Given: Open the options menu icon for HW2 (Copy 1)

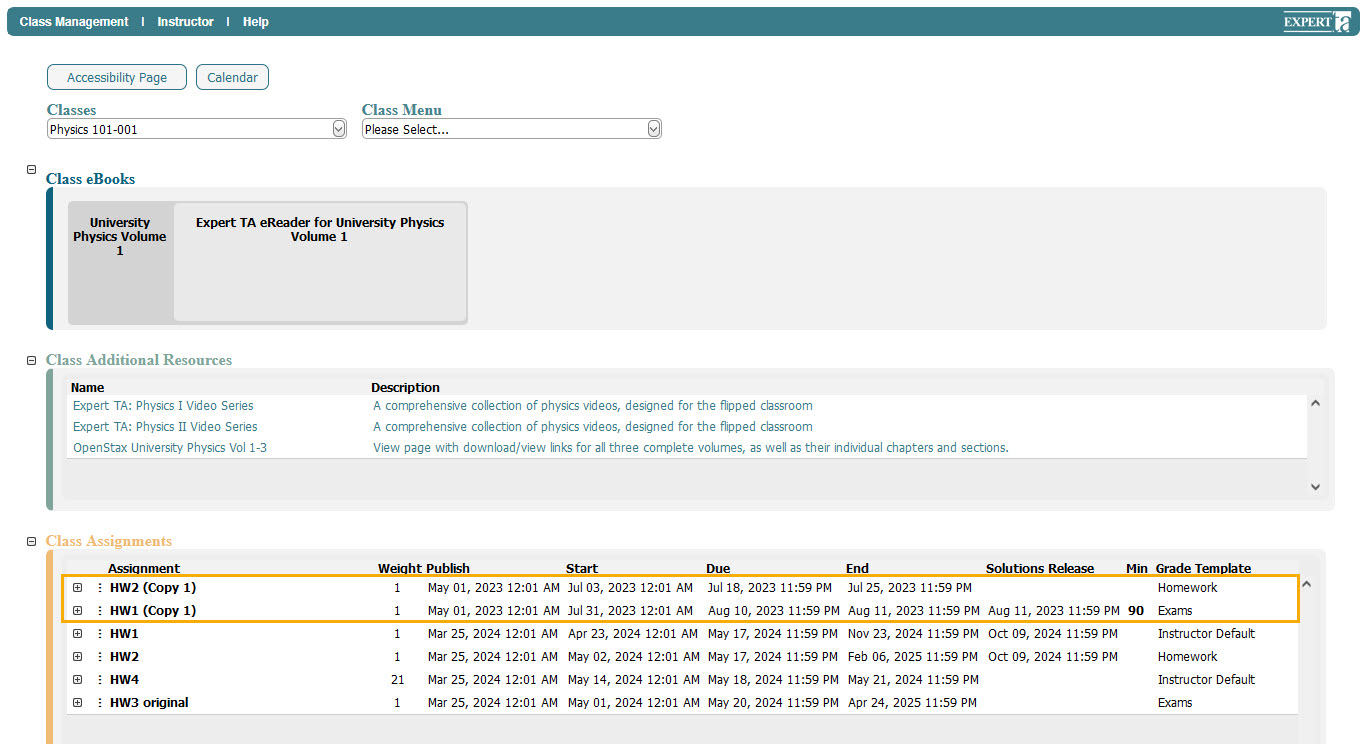Looking at the screenshot, I should [x=99, y=588].
